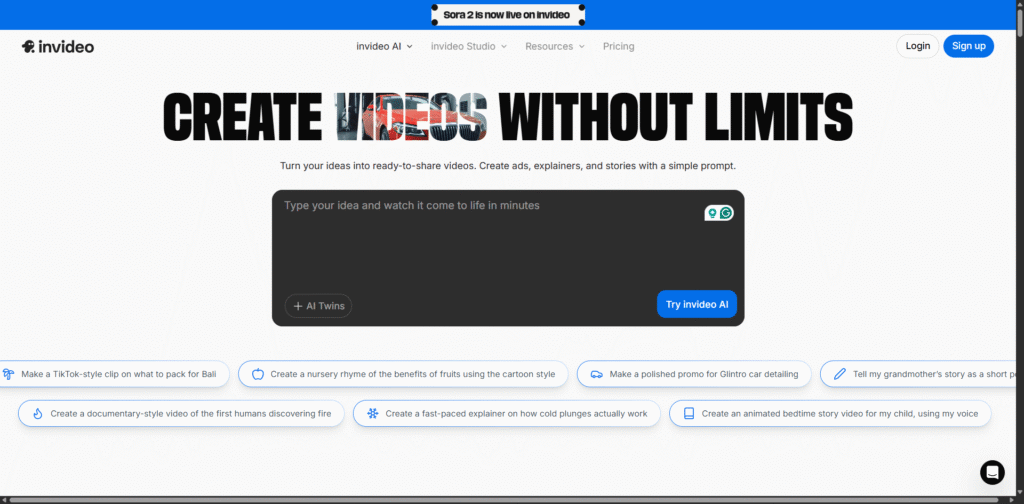
Task: Click the invideo logo
Action: 57,46
